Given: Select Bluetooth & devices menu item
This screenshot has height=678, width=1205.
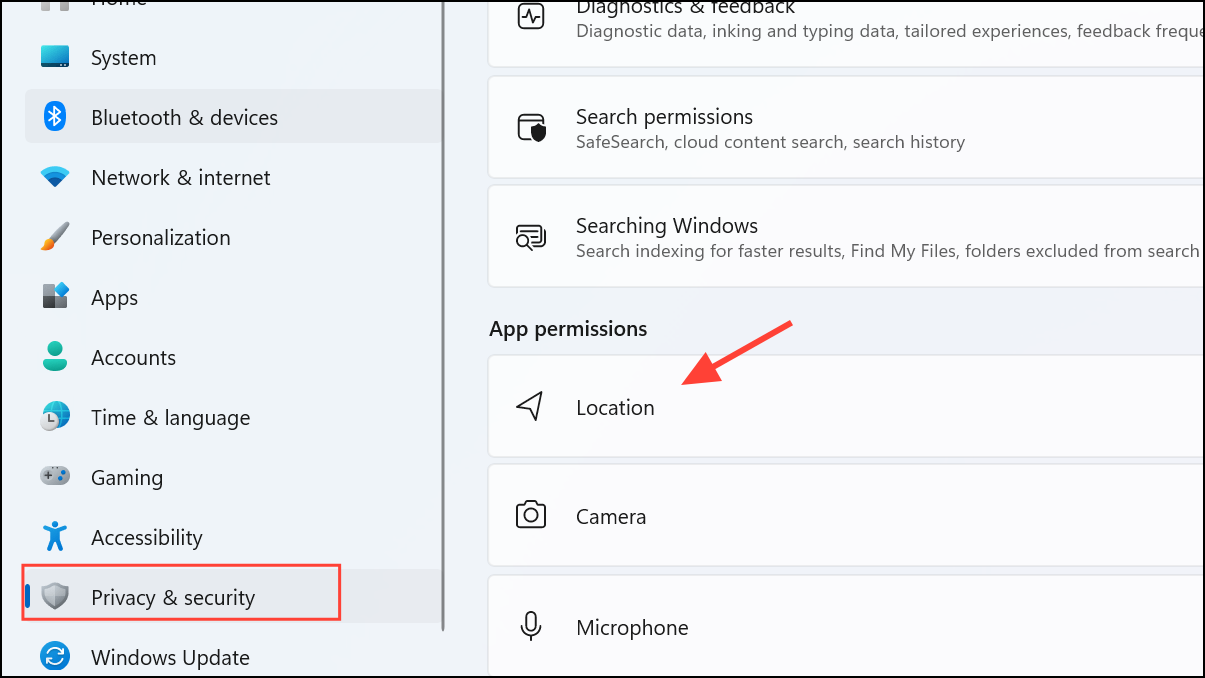Looking at the screenshot, I should (233, 117).
